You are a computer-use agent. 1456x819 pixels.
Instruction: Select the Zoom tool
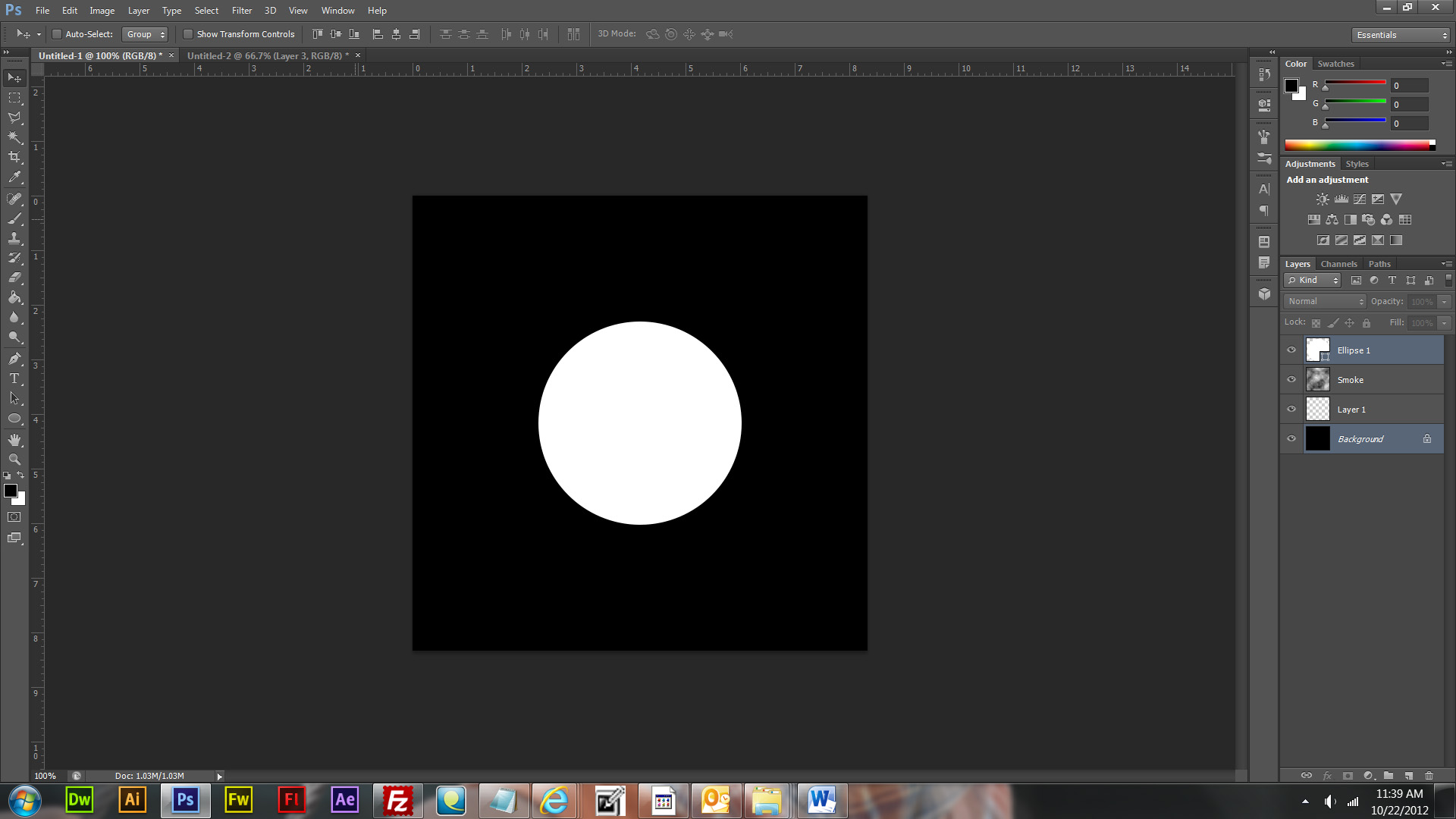click(x=14, y=460)
